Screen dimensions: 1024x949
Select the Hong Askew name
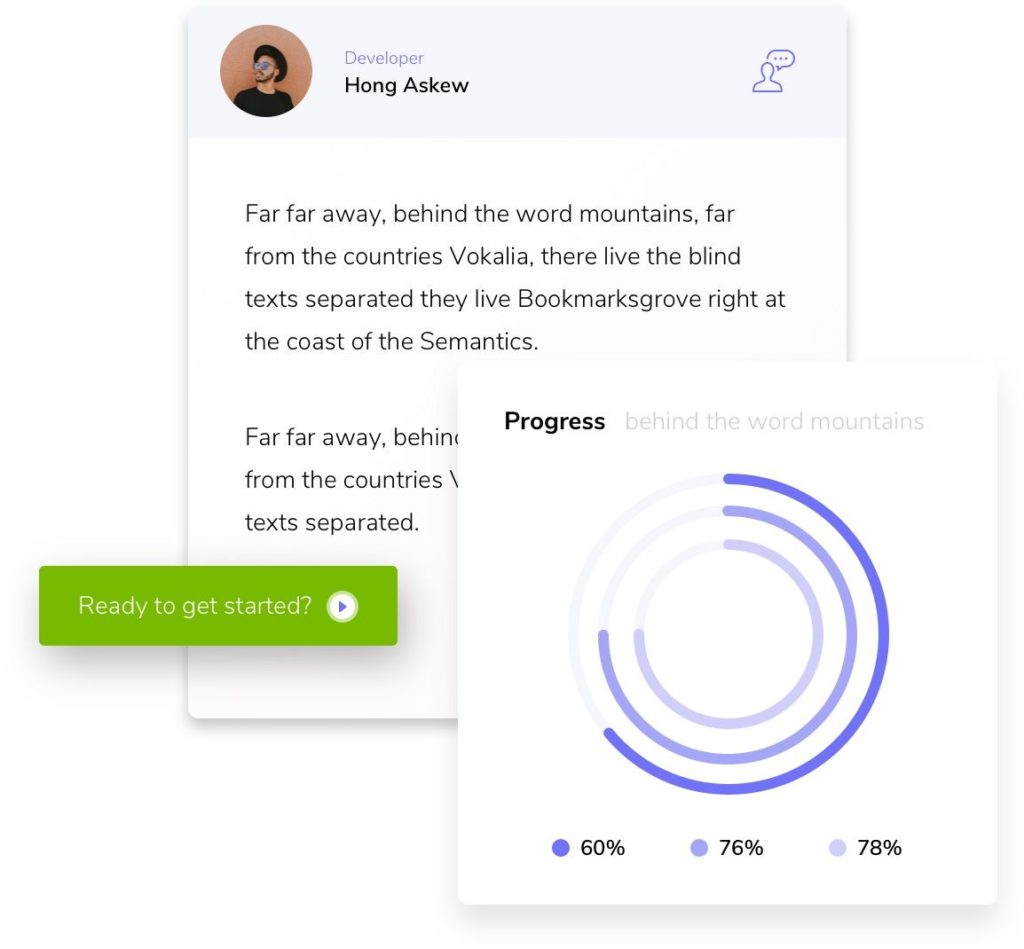point(406,85)
